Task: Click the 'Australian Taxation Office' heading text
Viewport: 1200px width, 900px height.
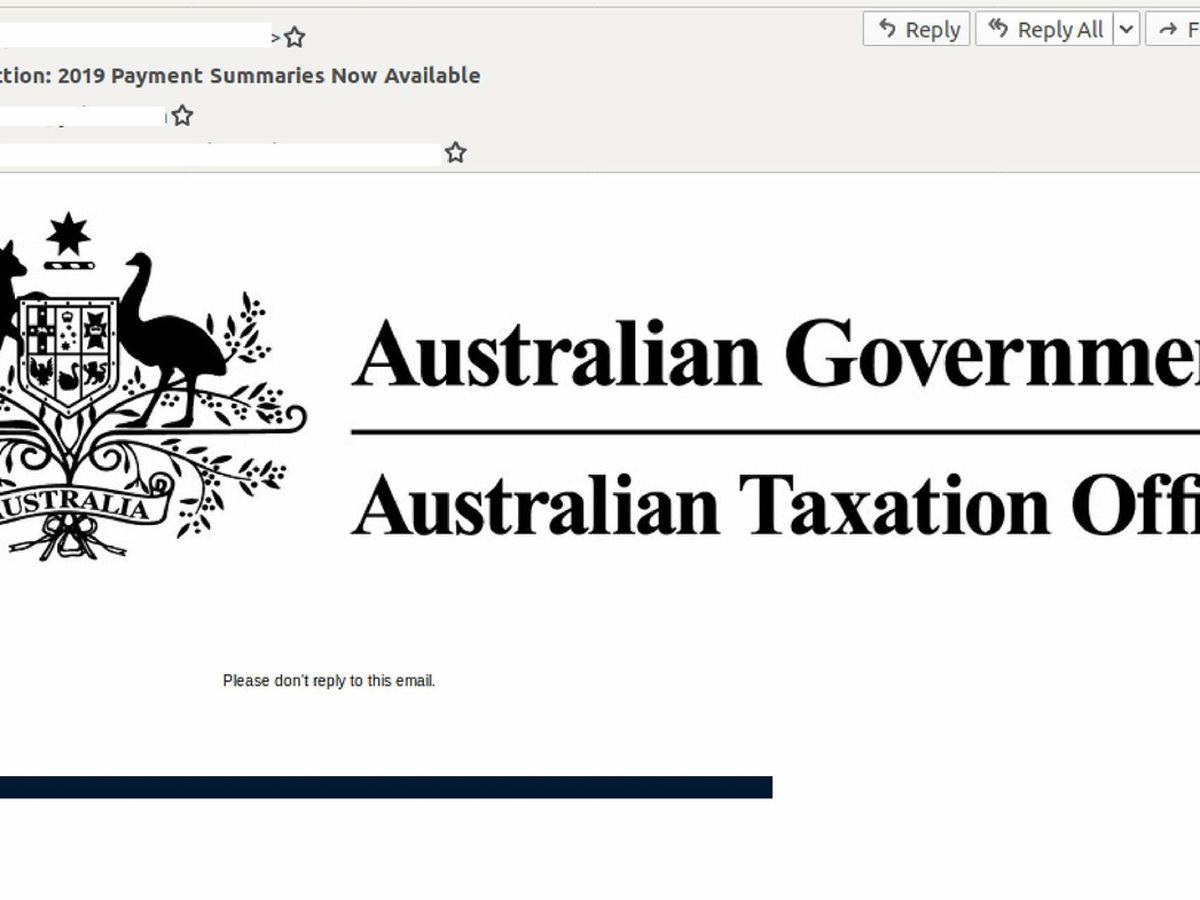Action: [775, 503]
